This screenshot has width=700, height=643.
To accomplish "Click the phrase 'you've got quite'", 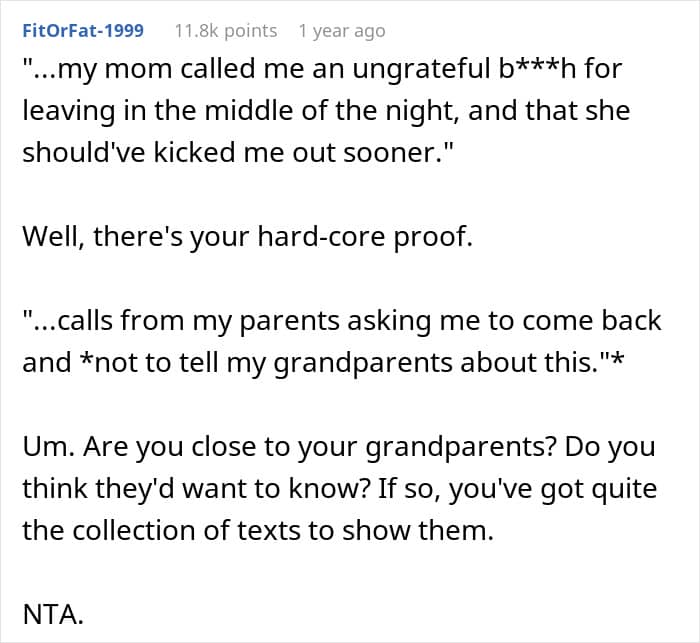I will point(553,489).
